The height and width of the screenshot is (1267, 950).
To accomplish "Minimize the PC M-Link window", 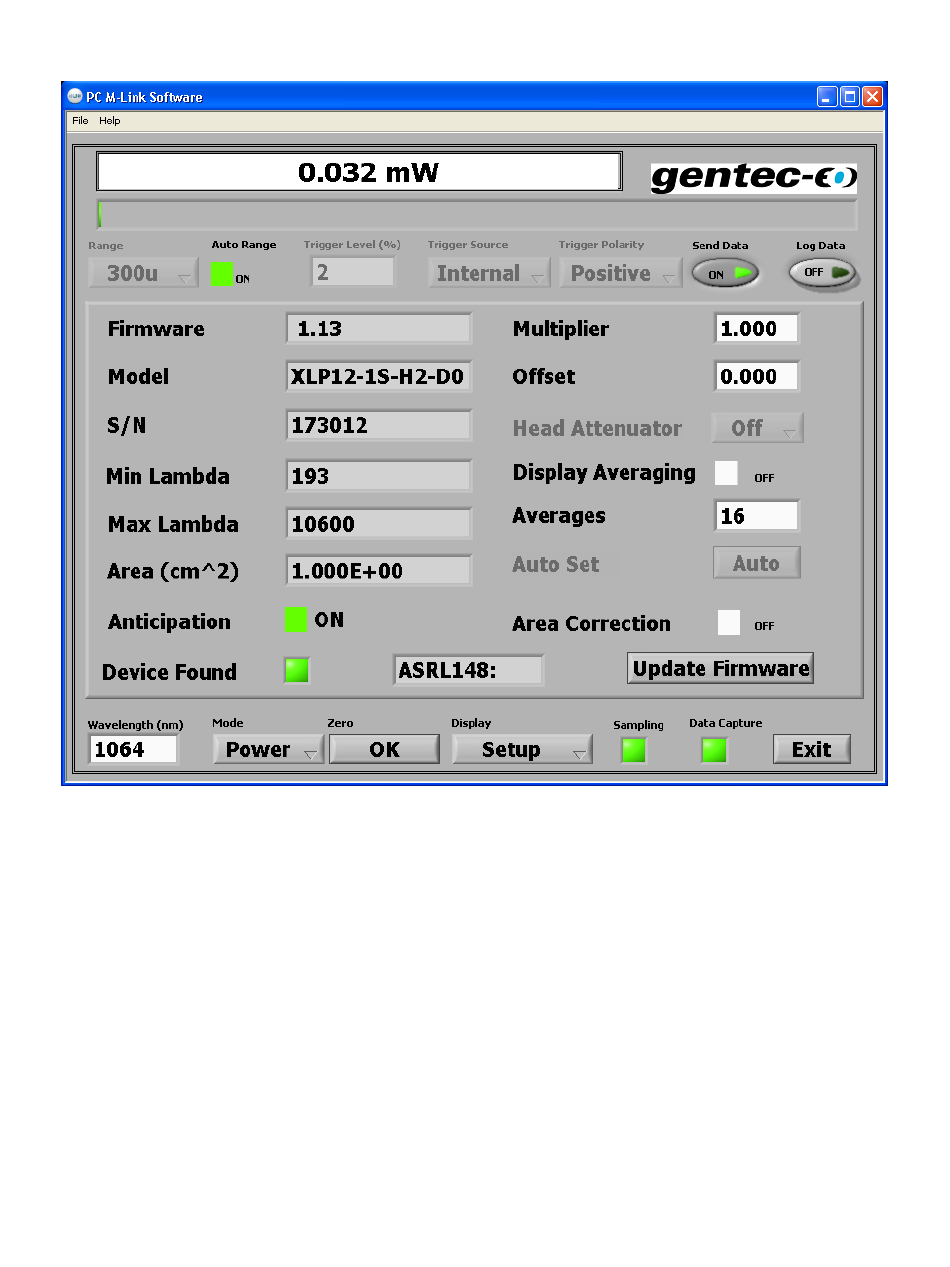I will (827, 97).
